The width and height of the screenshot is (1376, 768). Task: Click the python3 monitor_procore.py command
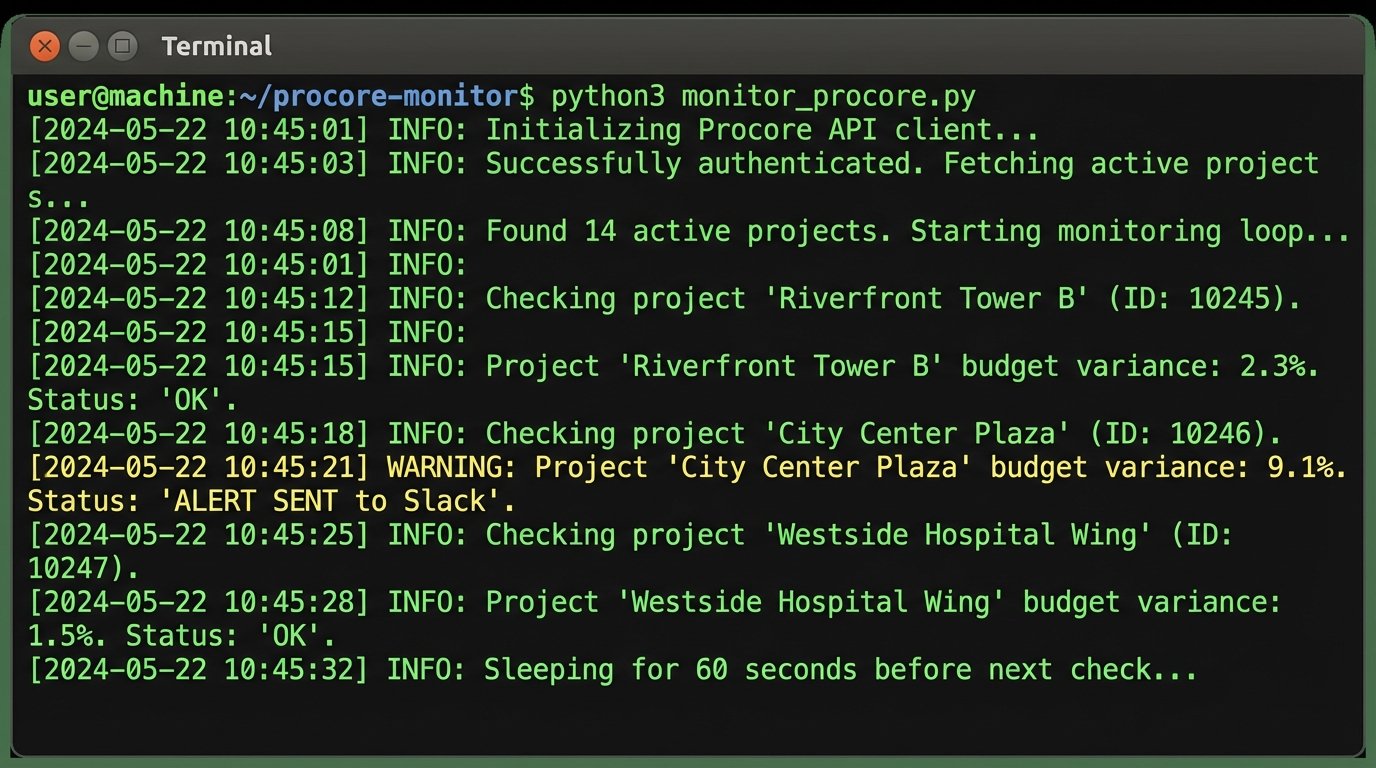(x=763, y=97)
